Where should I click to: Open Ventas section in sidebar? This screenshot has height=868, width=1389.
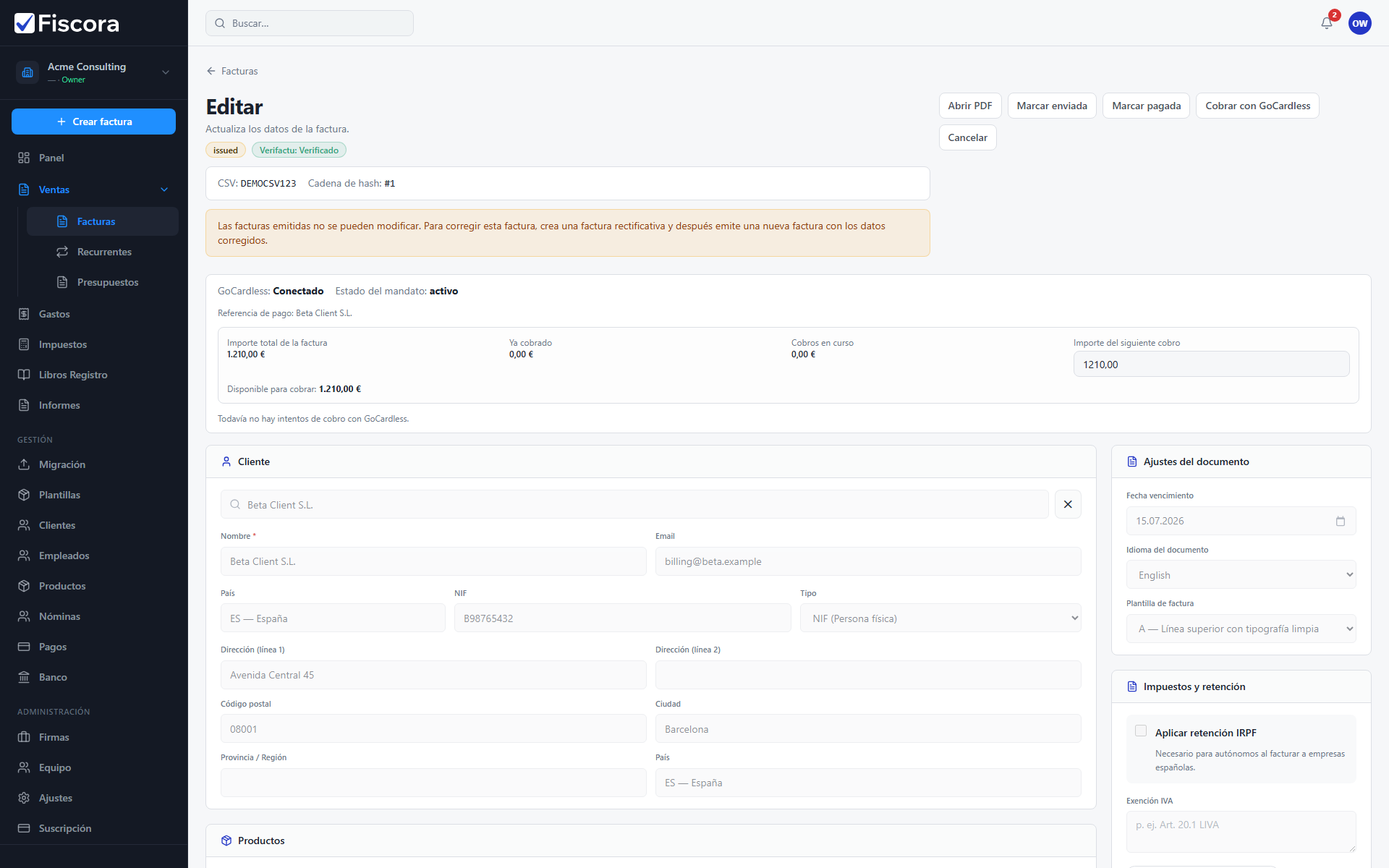coord(94,190)
